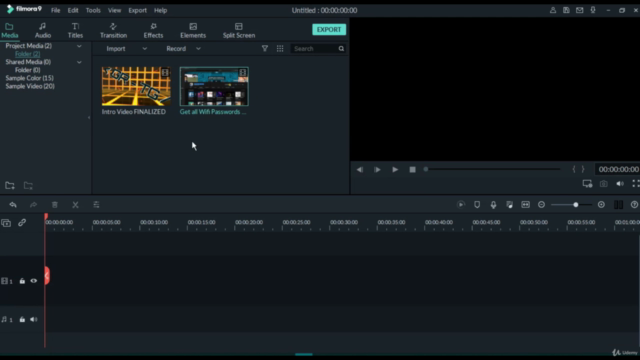Select the Intro Video FINALIZED thumbnail
Viewport: 640px width, 360px height.
point(136,86)
